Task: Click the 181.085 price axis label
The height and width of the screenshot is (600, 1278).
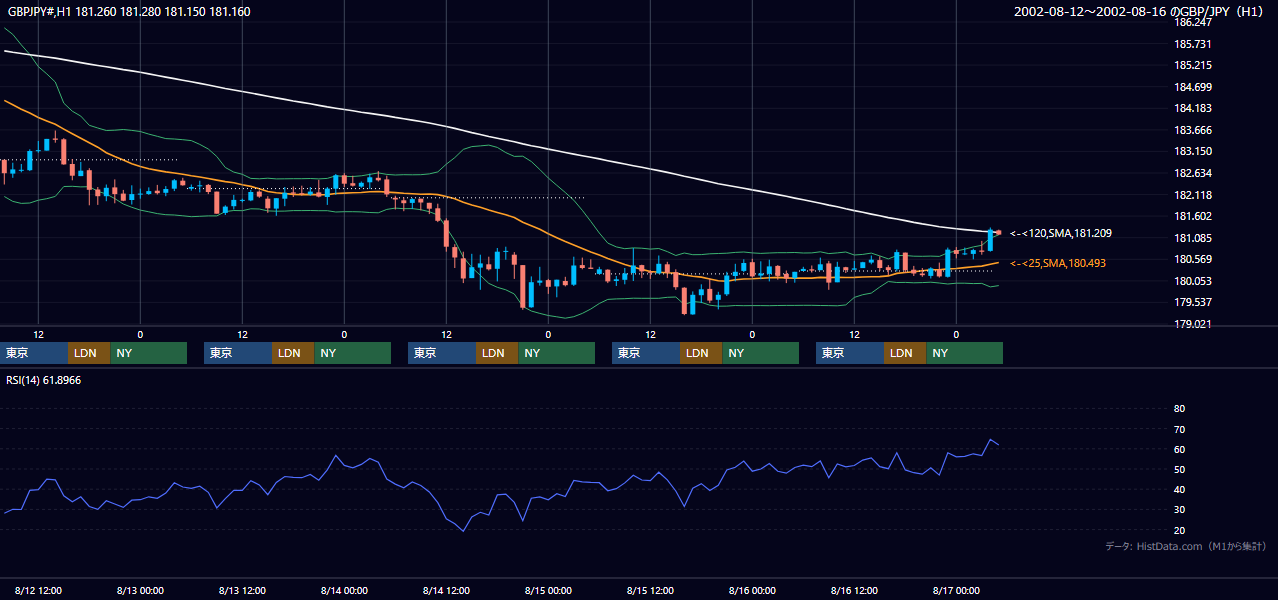Action: tap(1193, 238)
